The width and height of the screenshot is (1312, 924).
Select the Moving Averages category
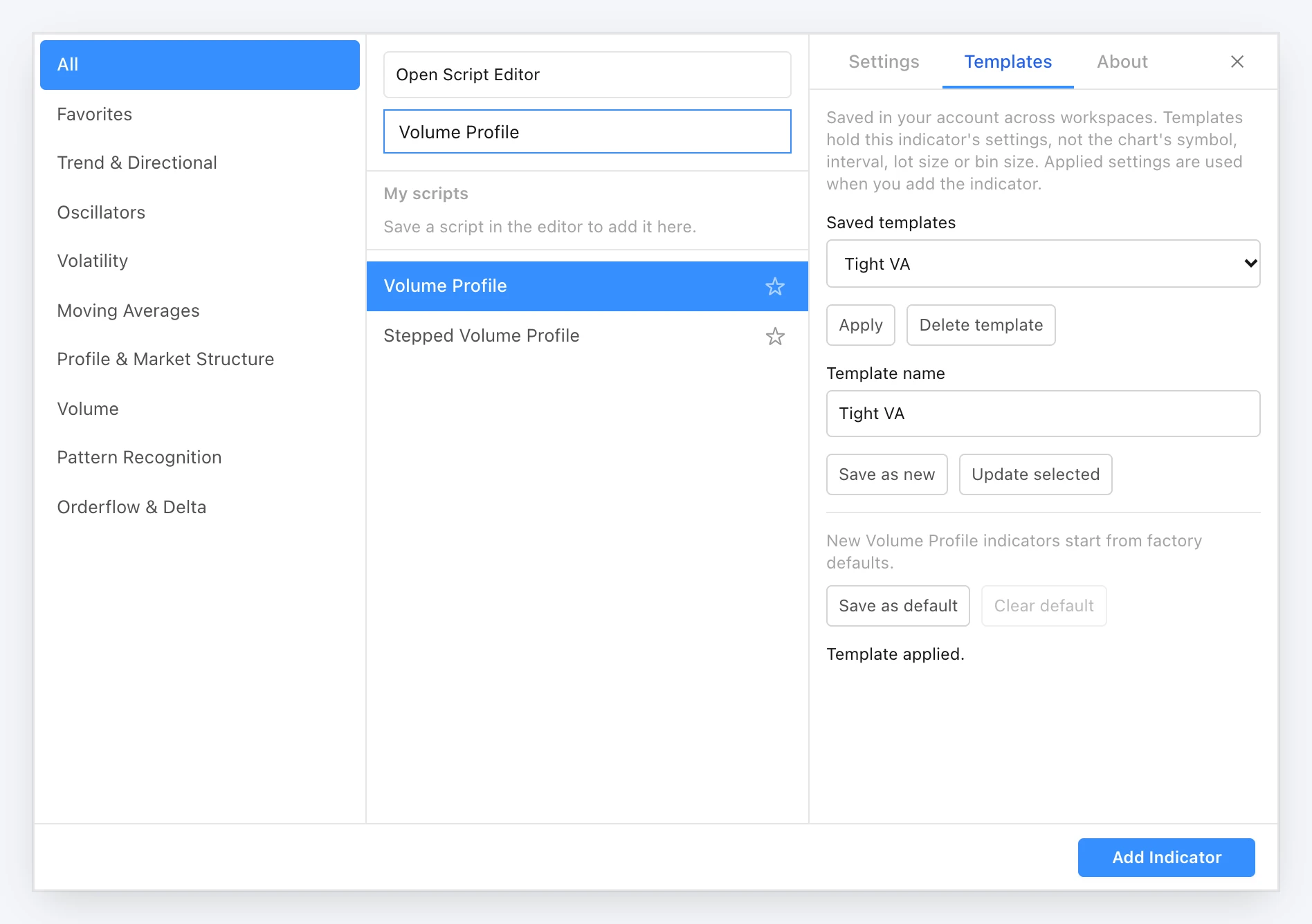199,311
